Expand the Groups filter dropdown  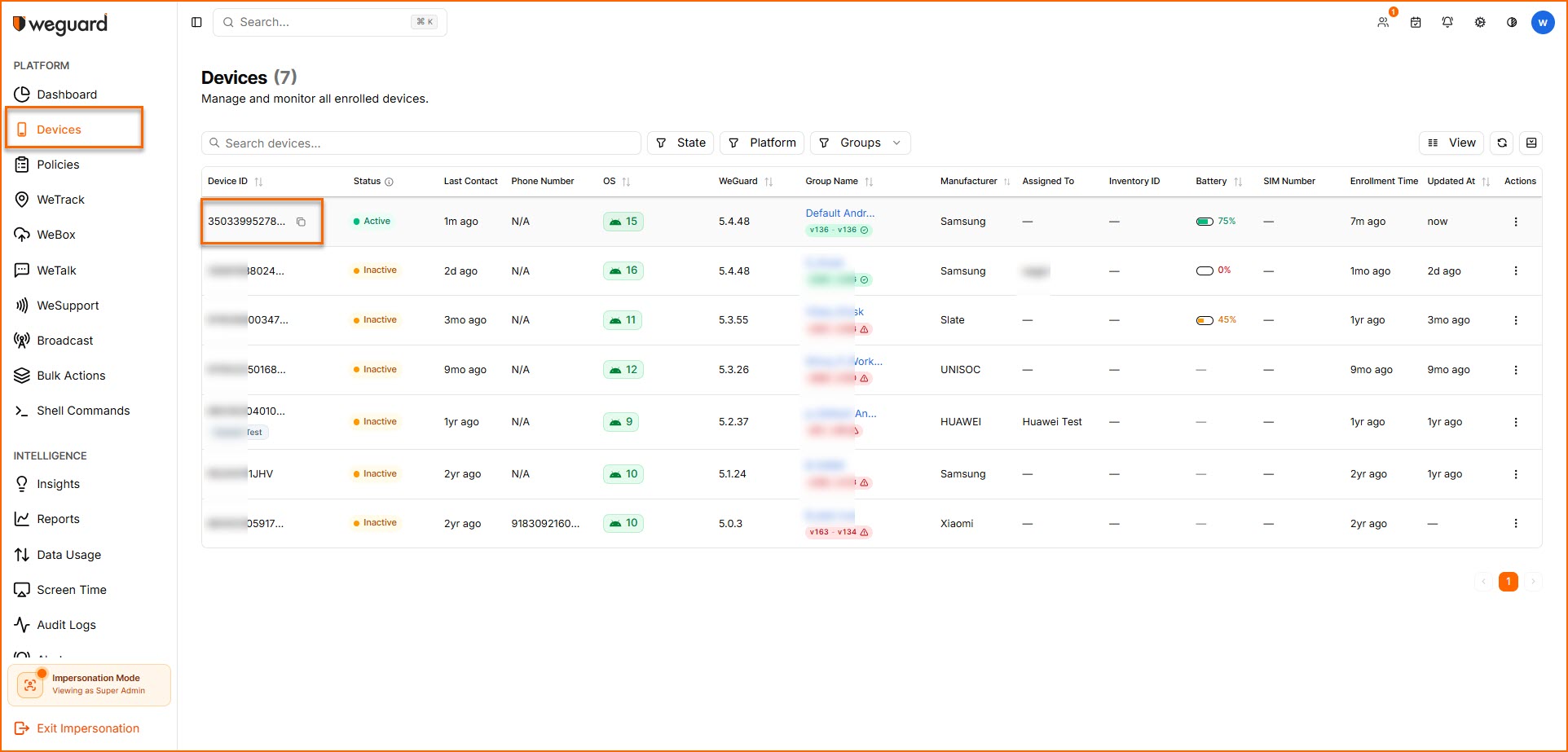(861, 143)
